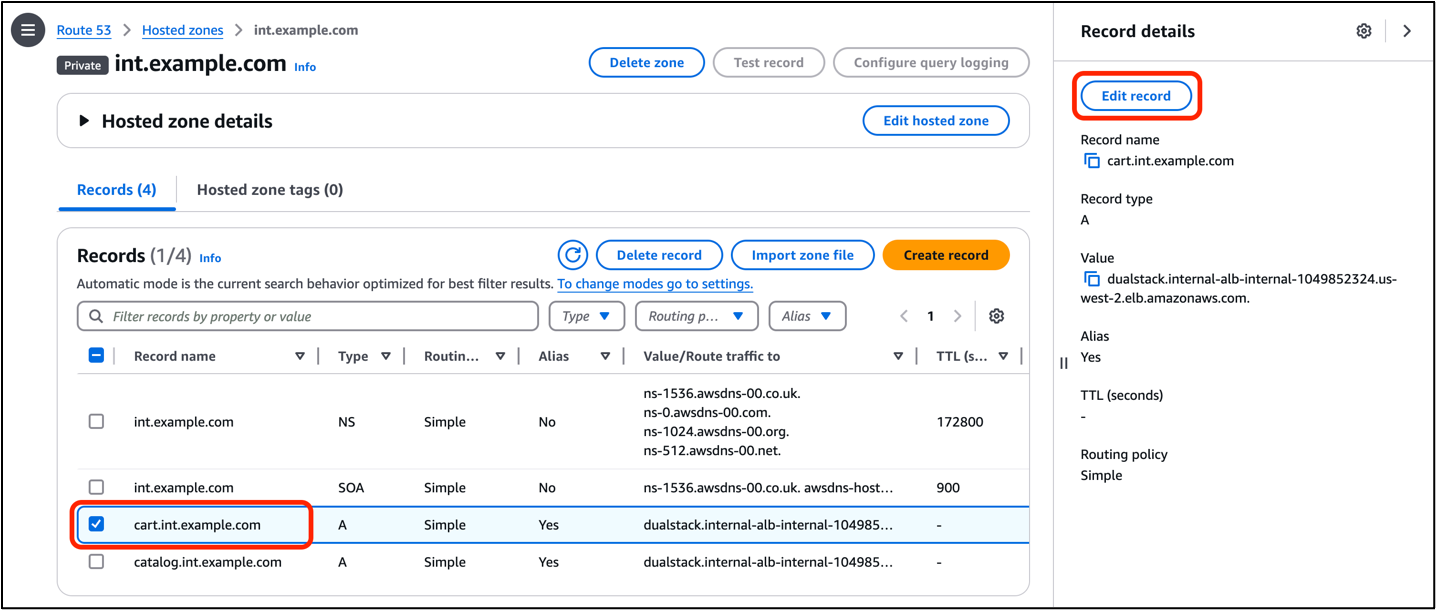1439x614 pixels.
Task: Switch to the Records (4) tab
Action: 116,190
